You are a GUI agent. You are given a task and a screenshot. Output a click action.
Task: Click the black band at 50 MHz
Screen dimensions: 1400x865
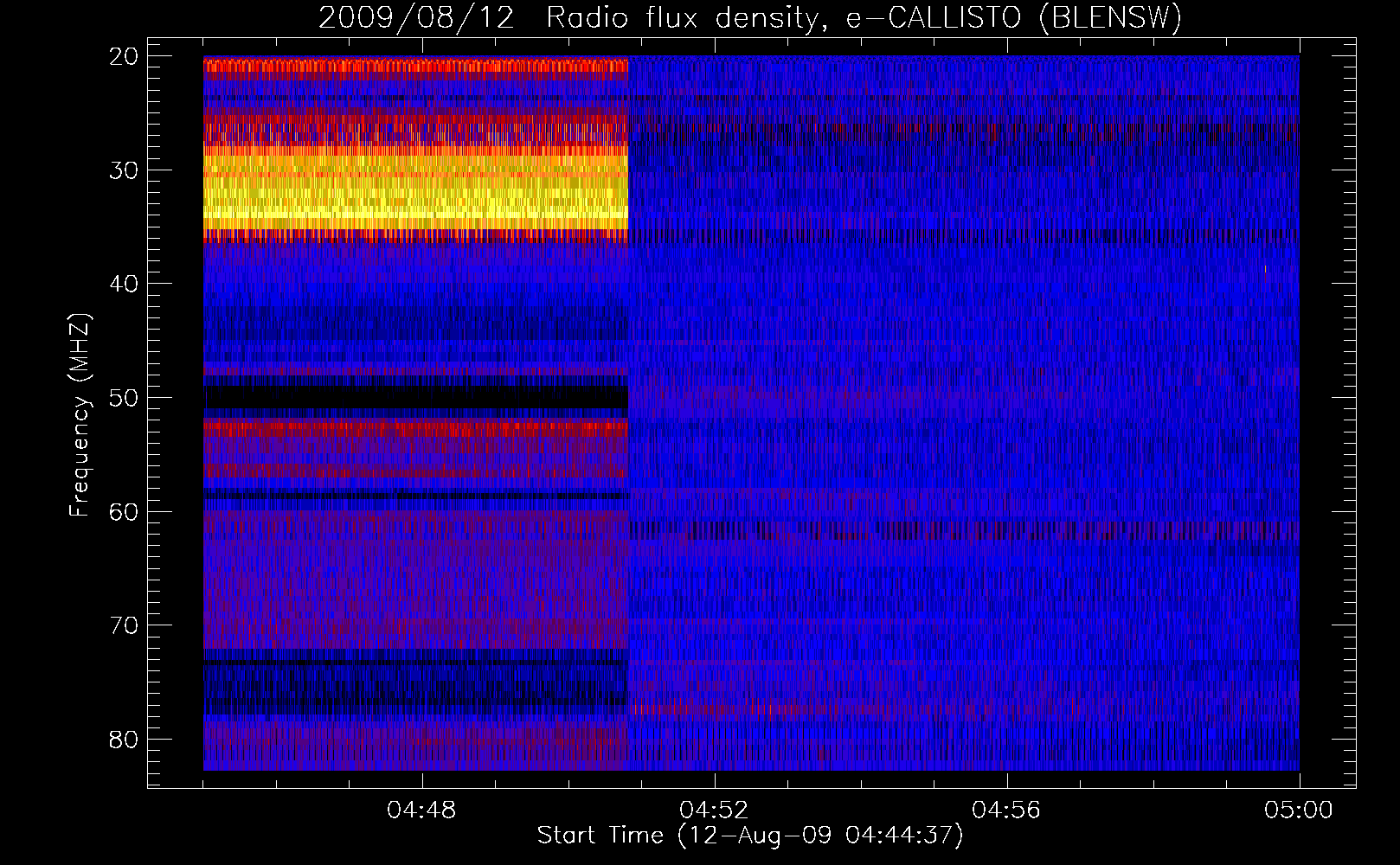coord(416,397)
